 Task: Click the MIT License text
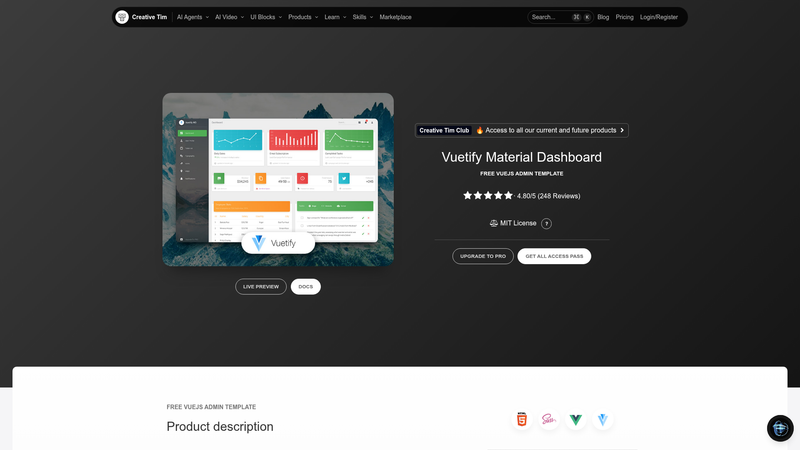(x=518, y=223)
